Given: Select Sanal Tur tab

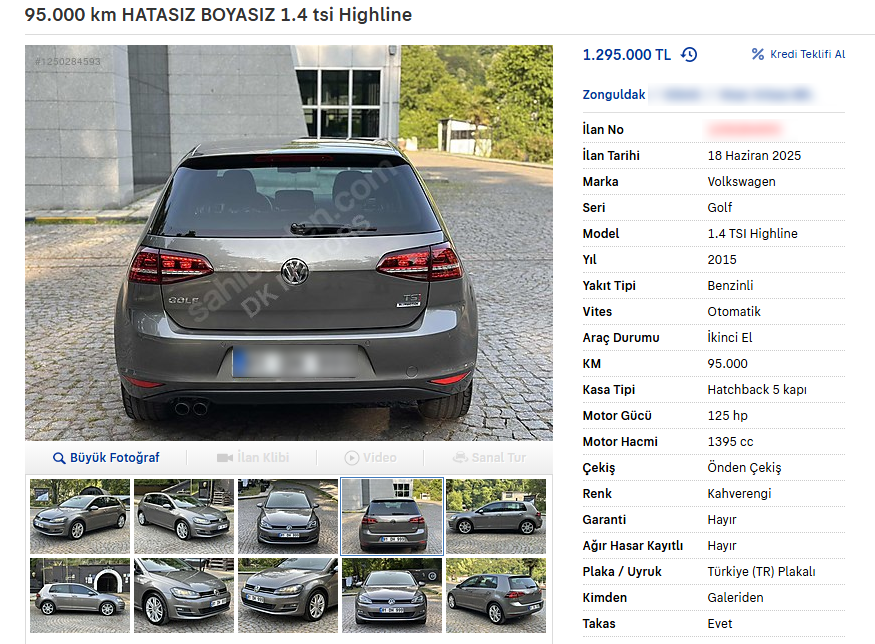Looking at the screenshot, I should (x=489, y=458).
